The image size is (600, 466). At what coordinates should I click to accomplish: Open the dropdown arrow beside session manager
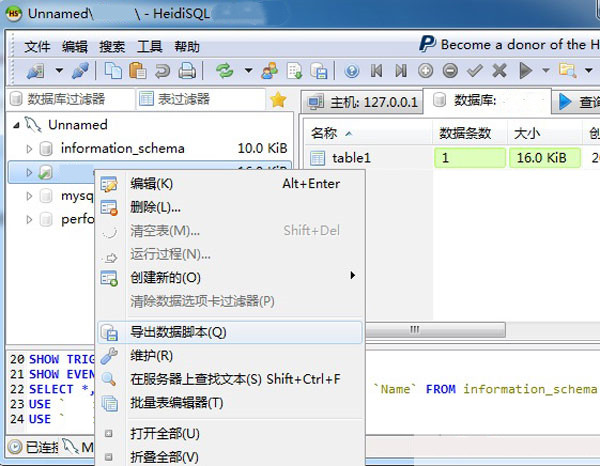[59, 71]
